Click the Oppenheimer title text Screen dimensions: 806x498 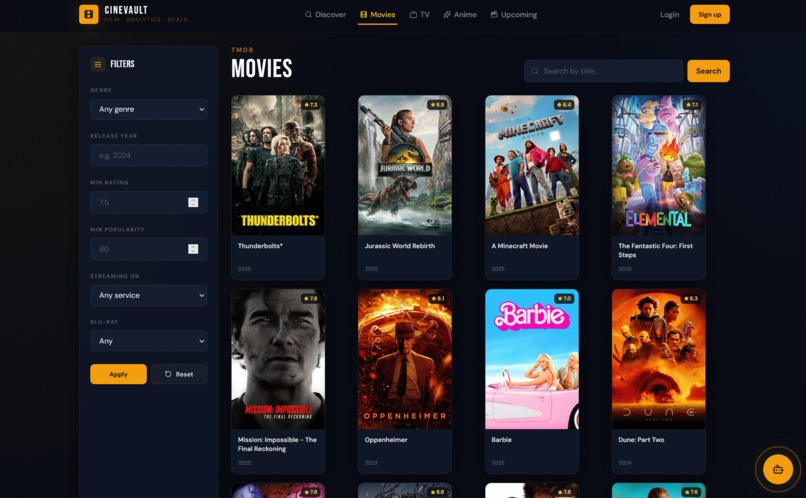(386, 439)
